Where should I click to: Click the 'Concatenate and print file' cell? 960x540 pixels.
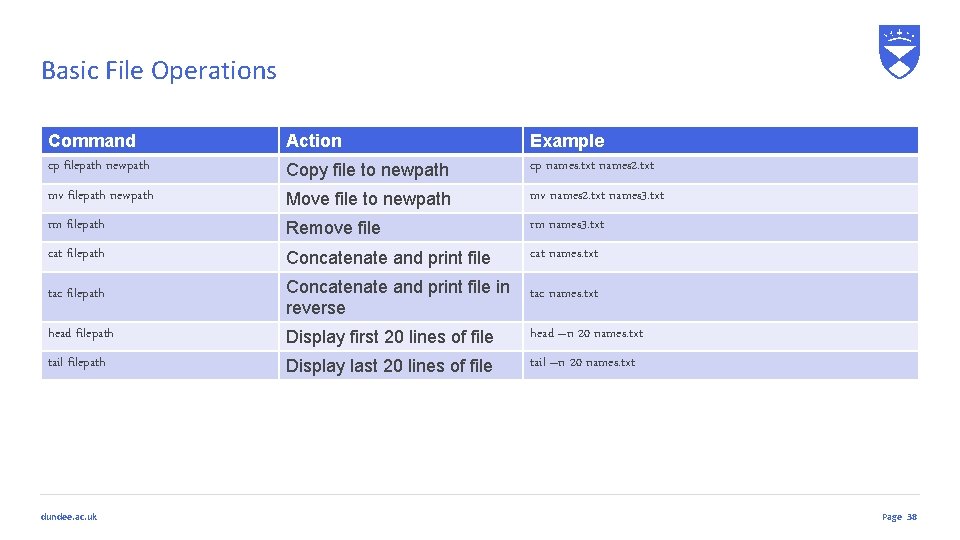coord(401,257)
